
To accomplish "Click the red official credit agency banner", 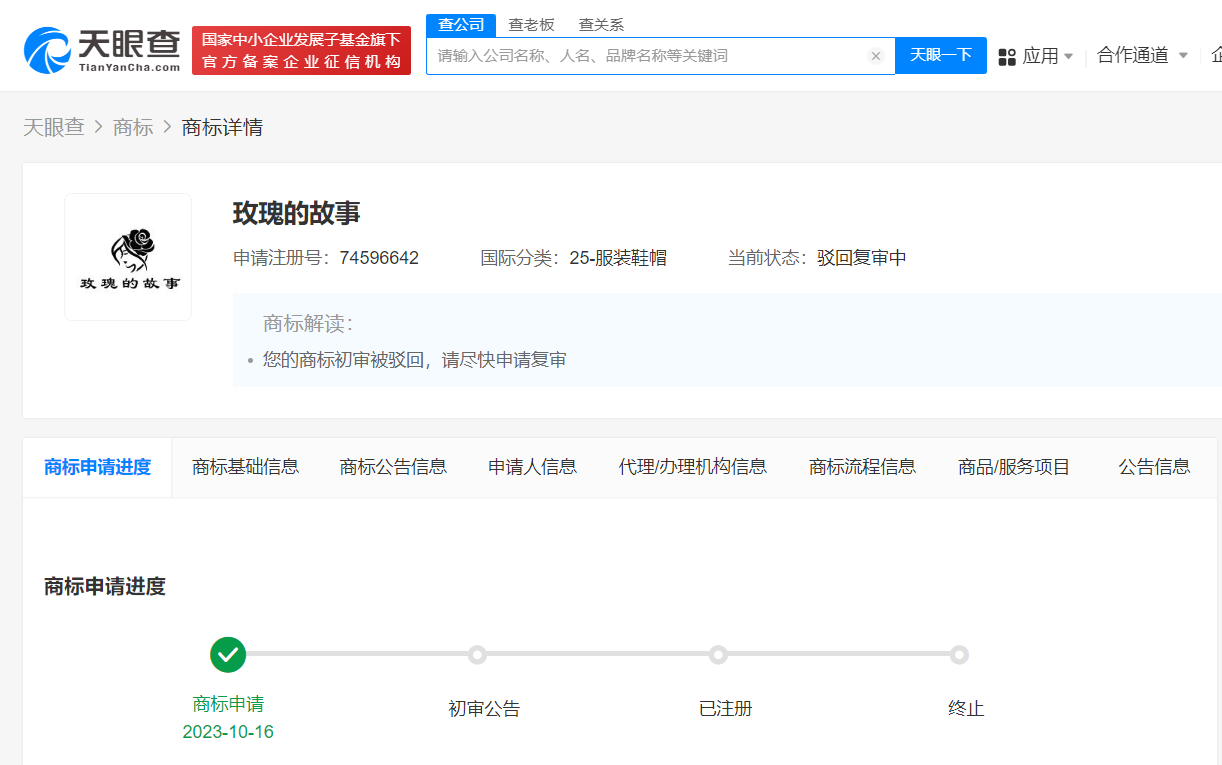I will (301, 51).
